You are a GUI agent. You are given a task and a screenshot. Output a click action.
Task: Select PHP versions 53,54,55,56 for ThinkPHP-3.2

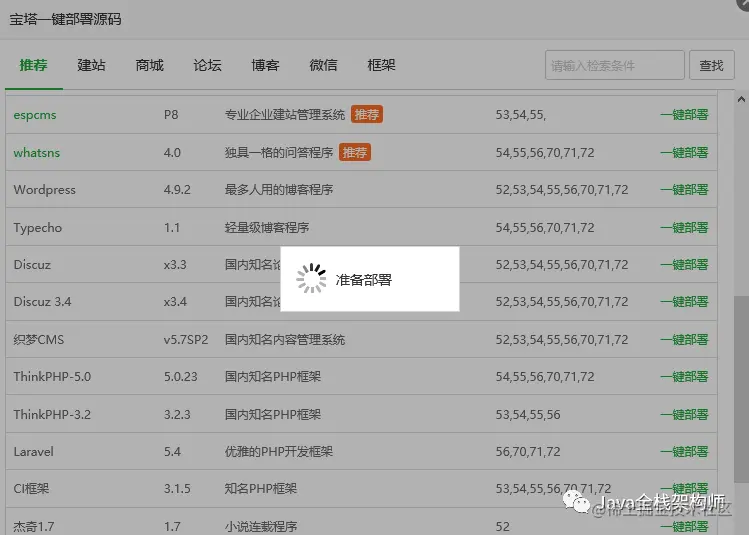(x=528, y=414)
